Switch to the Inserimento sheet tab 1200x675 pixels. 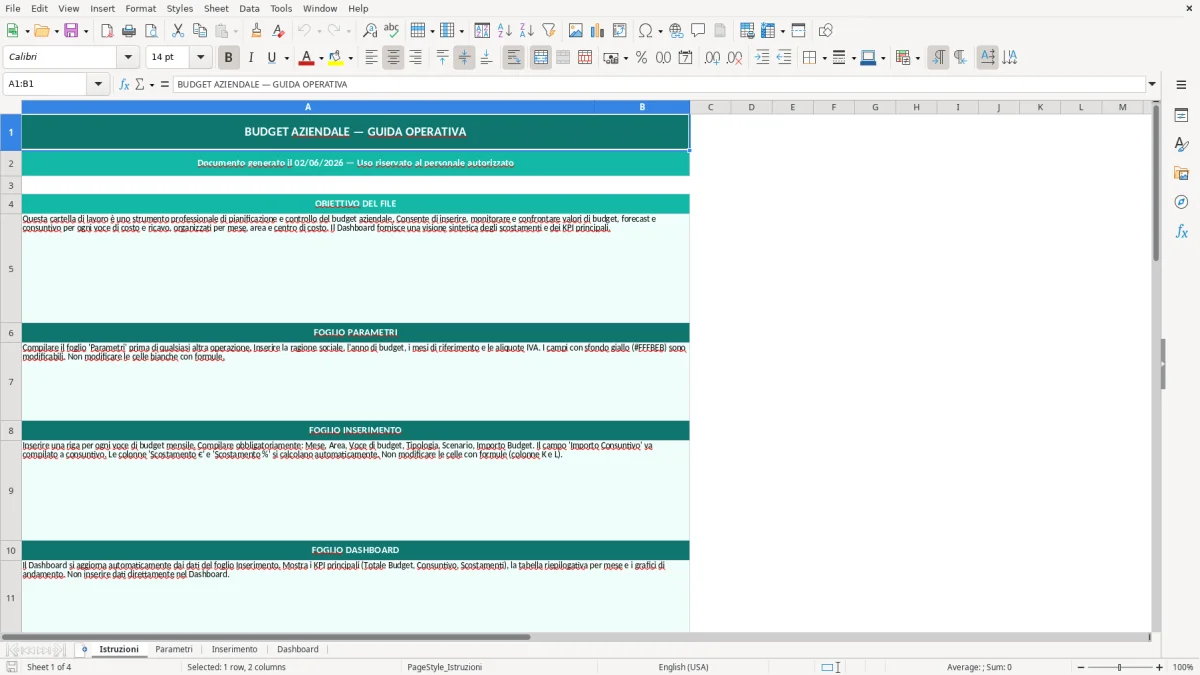tap(234, 649)
